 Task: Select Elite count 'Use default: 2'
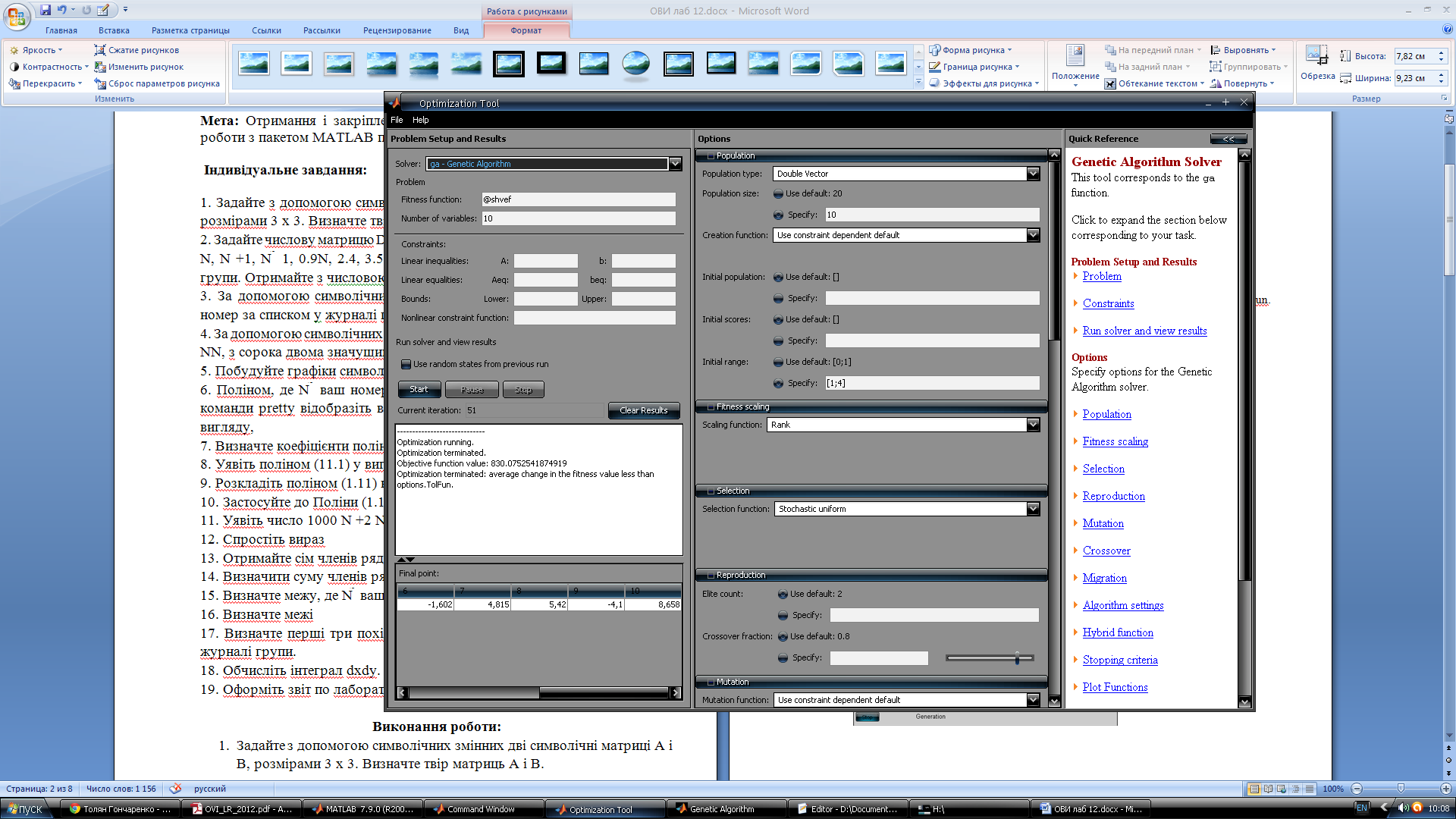click(x=783, y=594)
